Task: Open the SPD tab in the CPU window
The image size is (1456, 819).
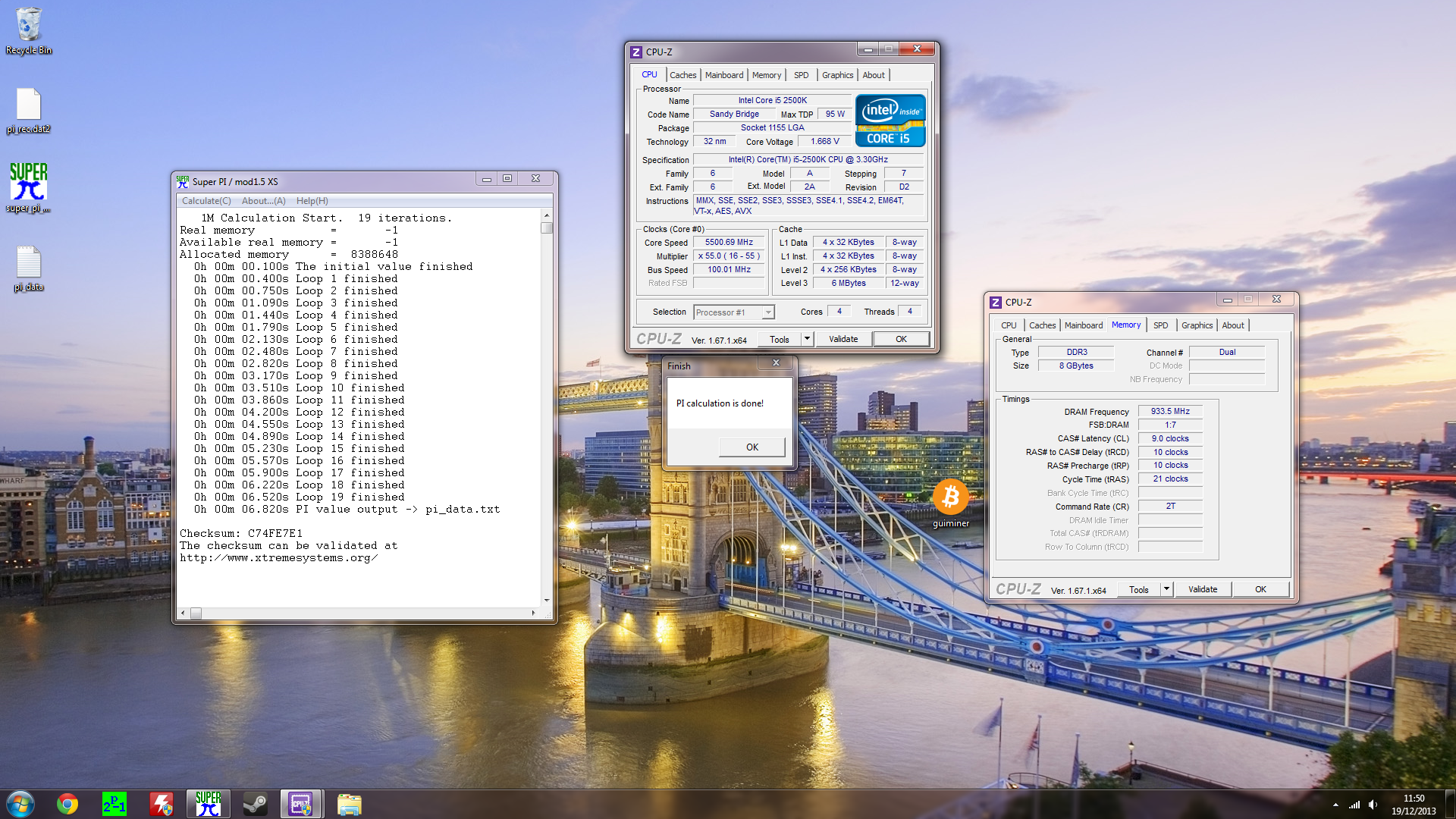Action: (802, 75)
